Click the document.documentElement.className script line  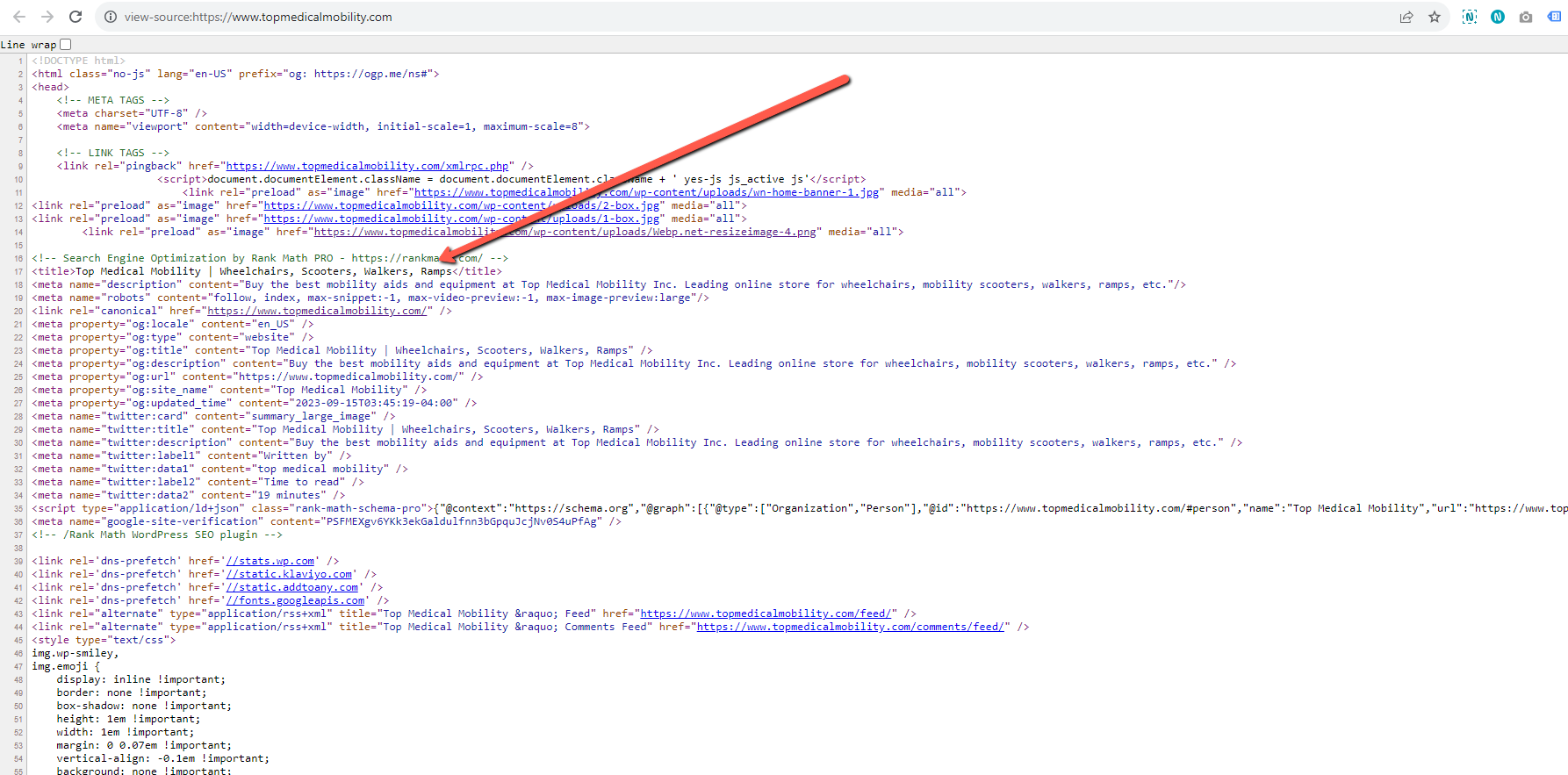coord(512,179)
